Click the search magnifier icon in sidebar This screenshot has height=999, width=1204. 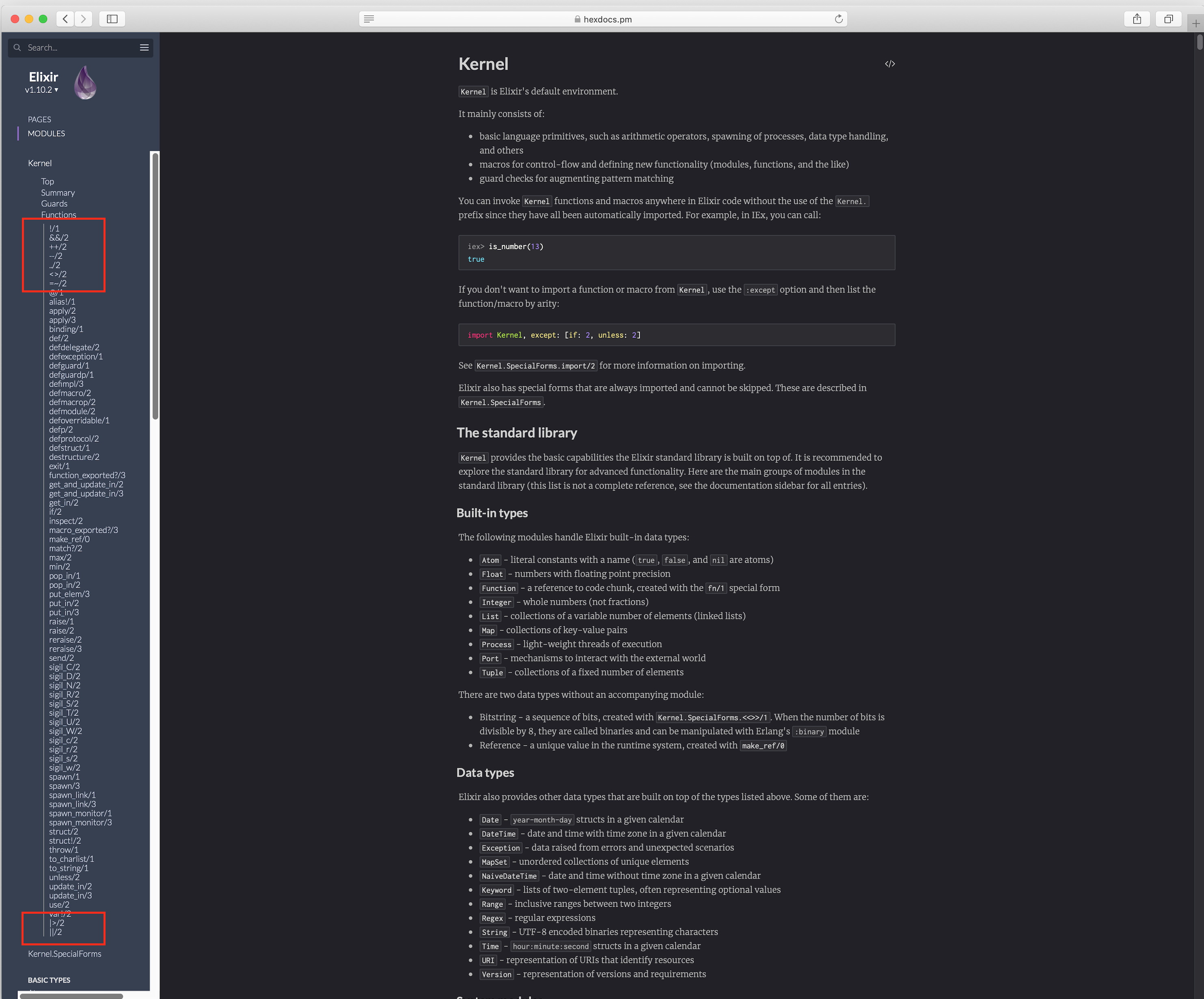(17, 48)
